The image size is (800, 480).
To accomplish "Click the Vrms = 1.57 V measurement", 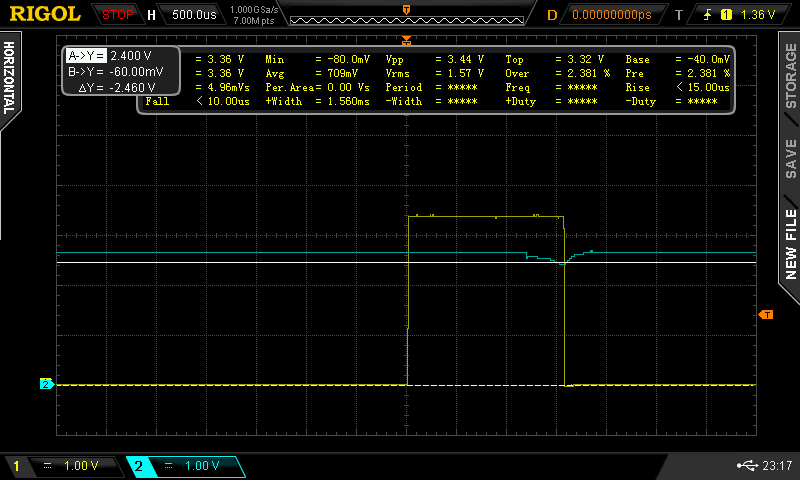I will click(x=435, y=73).
